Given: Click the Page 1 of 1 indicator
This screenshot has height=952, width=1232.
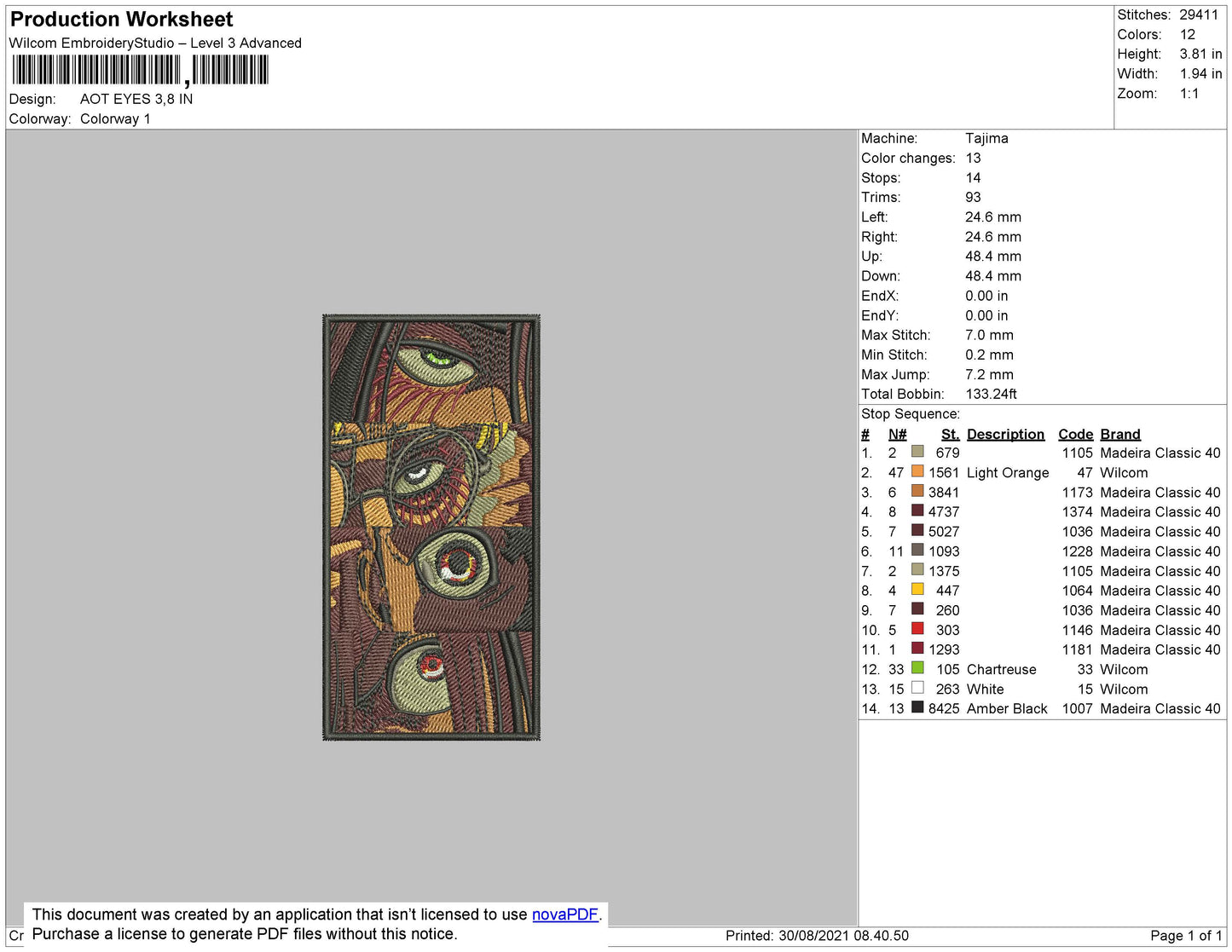Looking at the screenshot, I should (1186, 935).
